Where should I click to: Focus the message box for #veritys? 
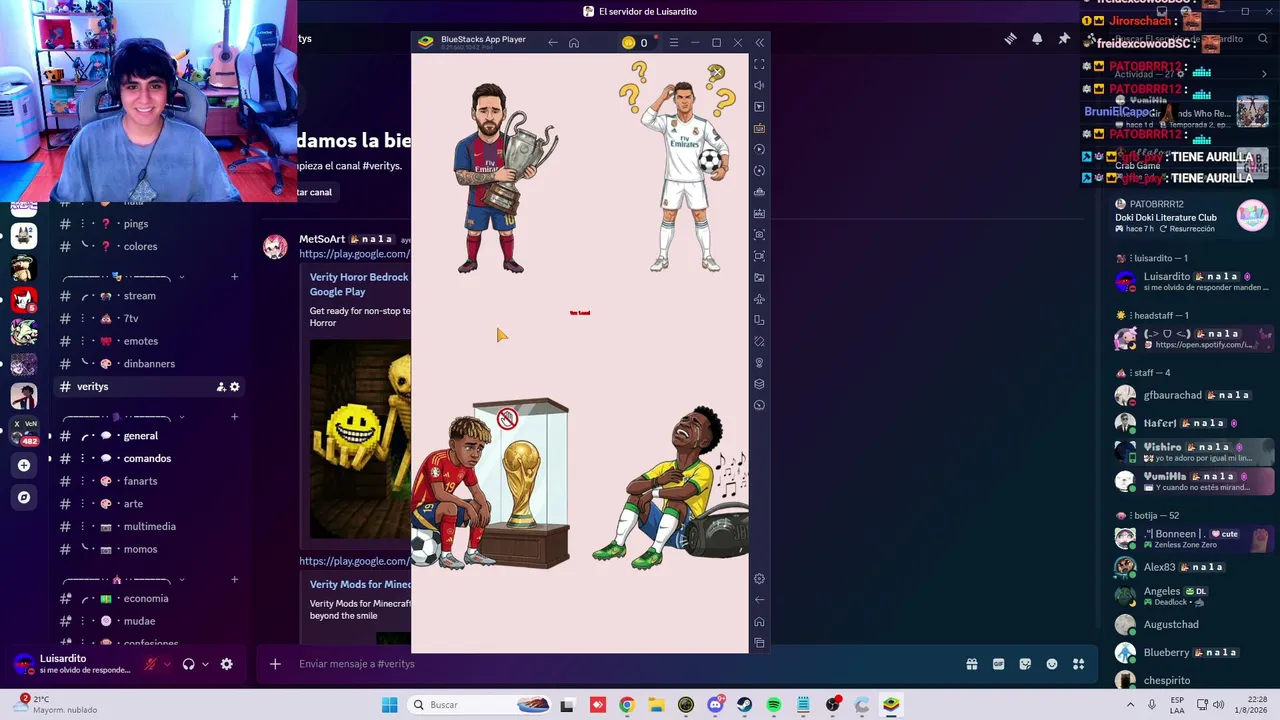click(625, 664)
